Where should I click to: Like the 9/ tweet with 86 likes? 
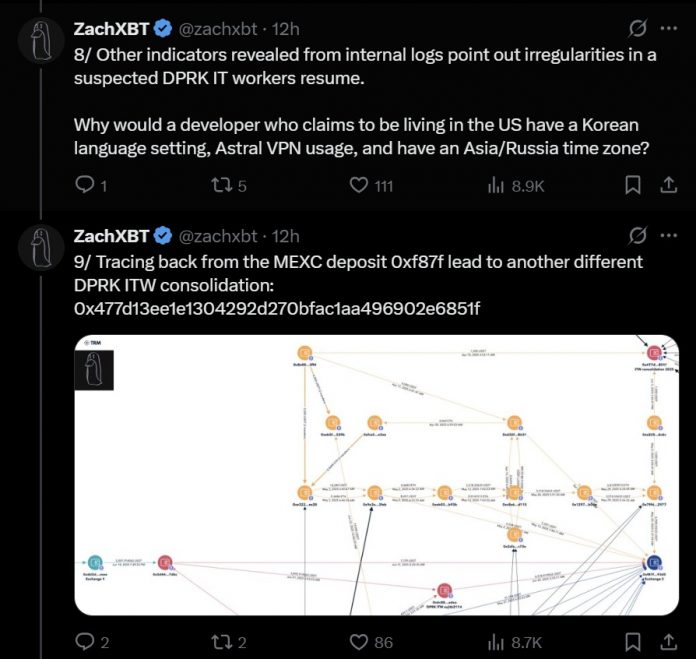[x=357, y=642]
